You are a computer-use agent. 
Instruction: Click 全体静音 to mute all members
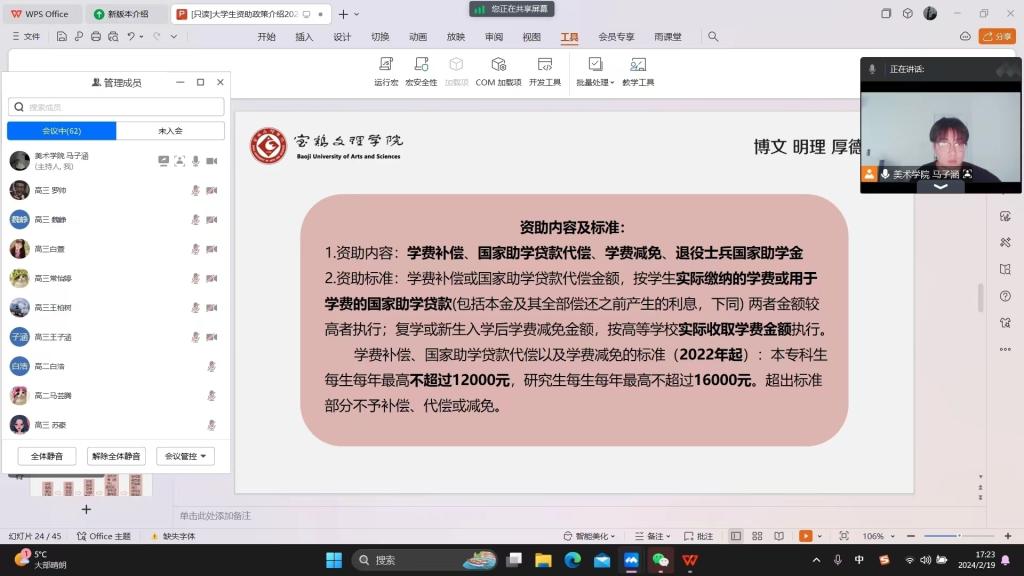tap(47, 456)
